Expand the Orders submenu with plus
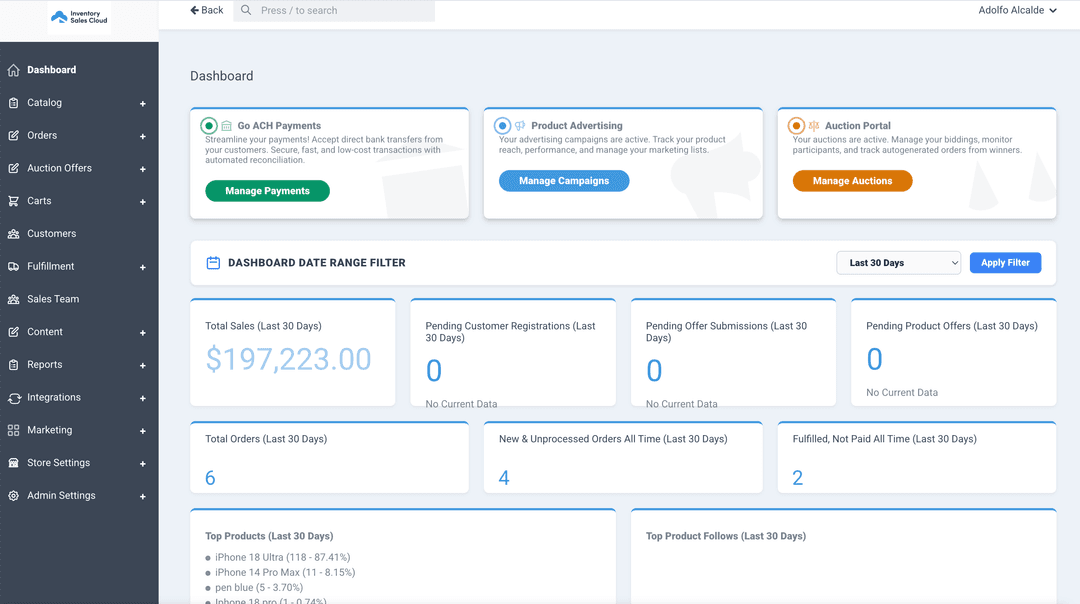The width and height of the screenshot is (1080, 604). point(143,136)
